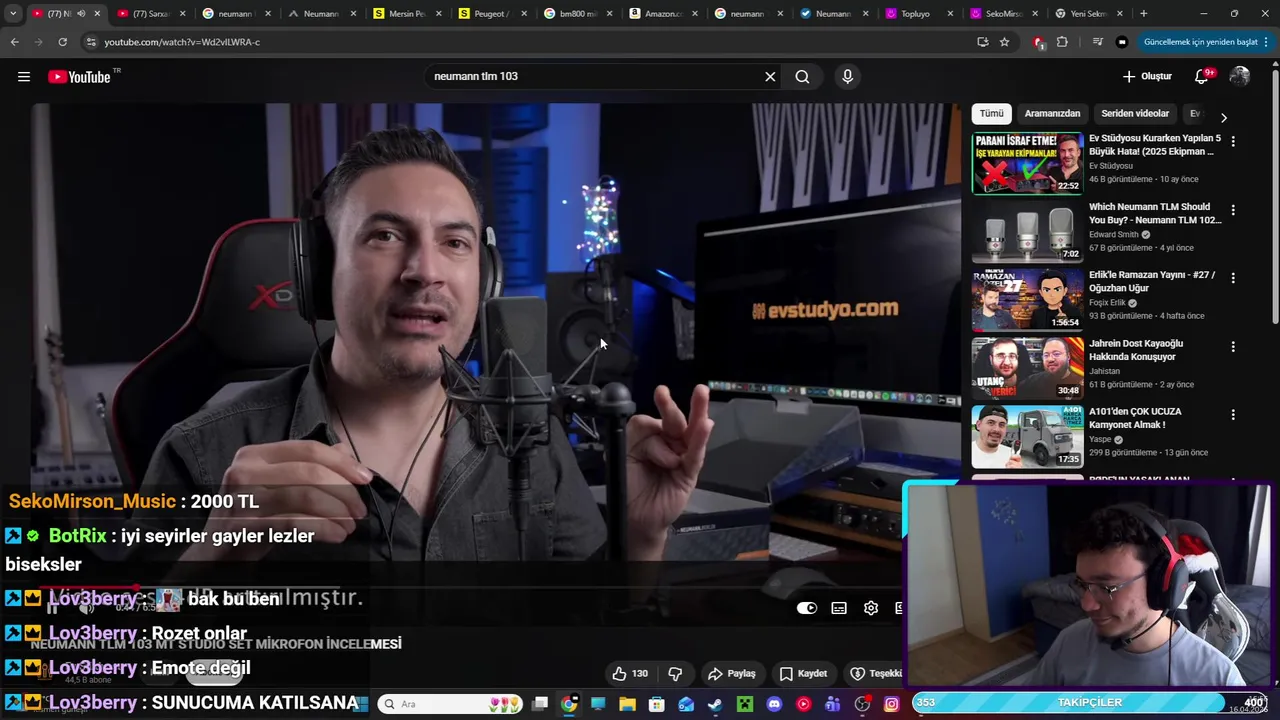This screenshot has width=1280, height=720.
Task: Open more options for Jahrein Dost Kayaoğlu video
Action: click(1233, 346)
